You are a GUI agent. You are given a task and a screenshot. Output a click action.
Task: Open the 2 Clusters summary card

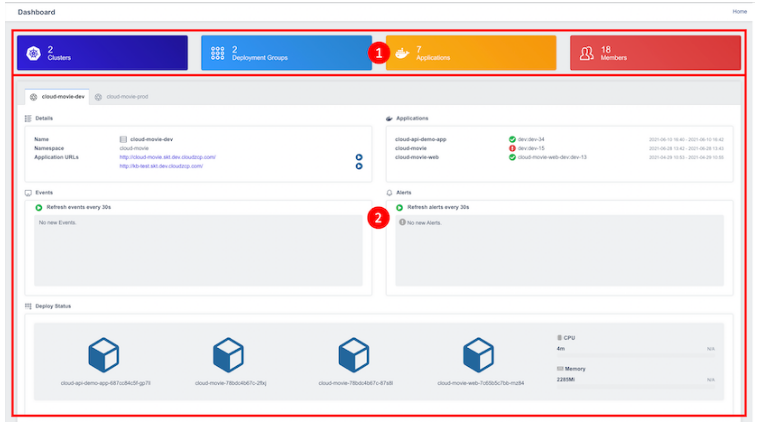pyautogui.click(x=102, y=53)
